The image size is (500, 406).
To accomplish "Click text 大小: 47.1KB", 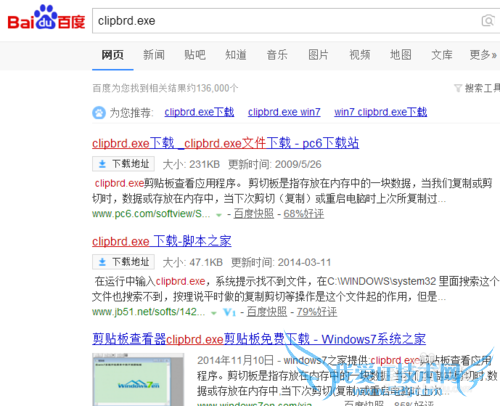I will pos(193,262).
